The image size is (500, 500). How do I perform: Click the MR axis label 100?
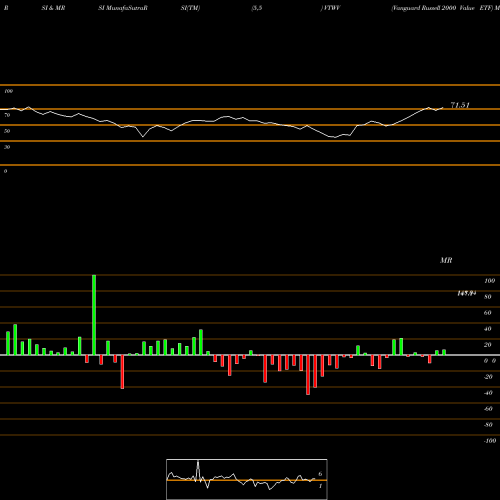(489, 281)
